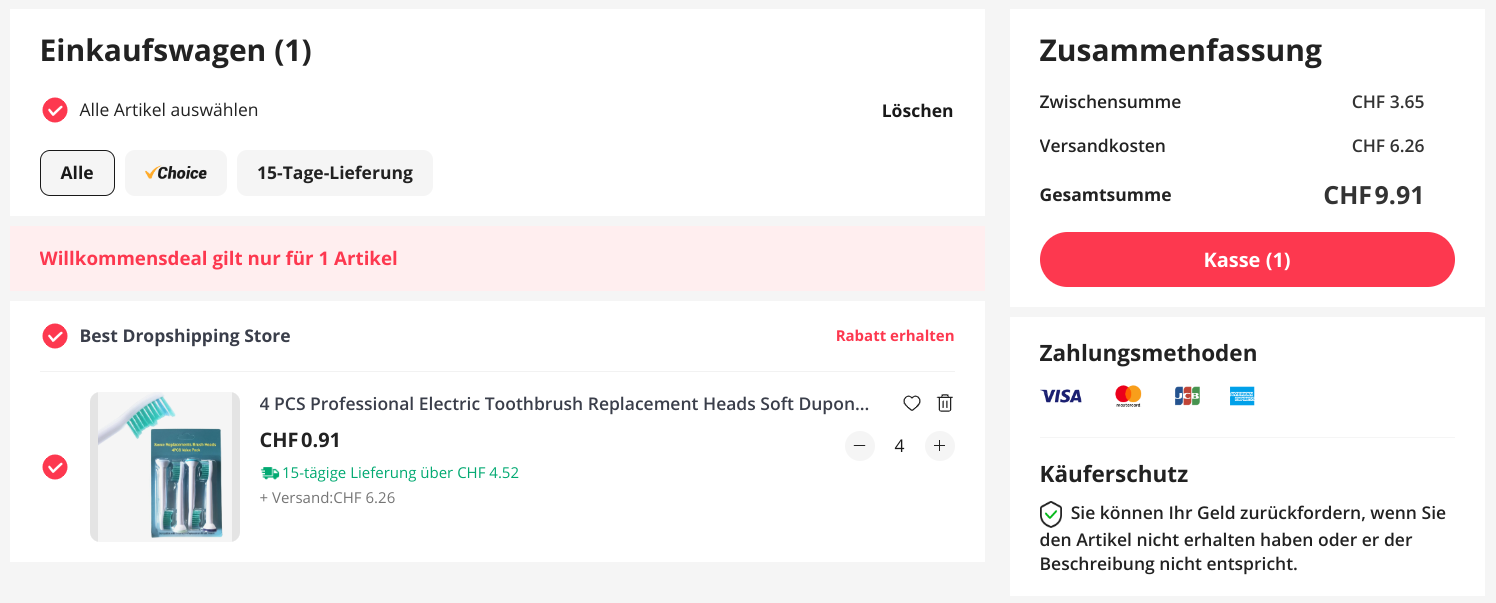Click the buyer protection shield icon
1496x603 pixels.
1051,514
